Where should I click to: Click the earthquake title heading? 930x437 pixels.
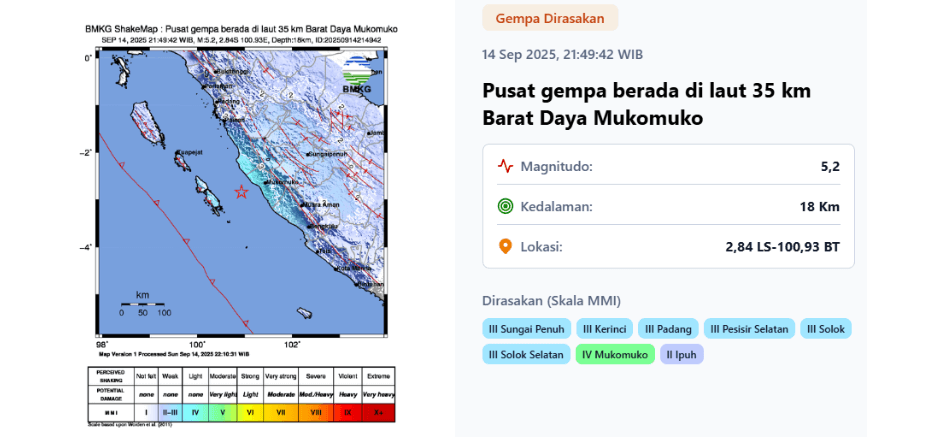646,104
